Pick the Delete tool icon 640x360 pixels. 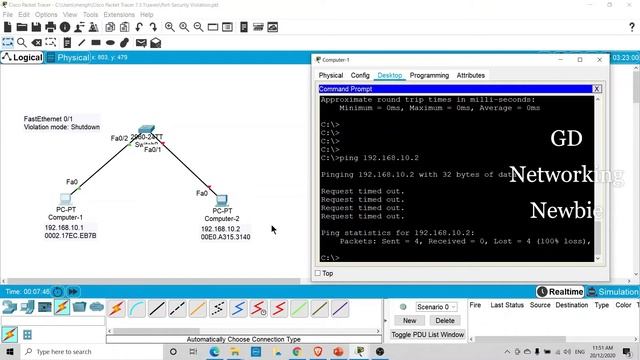(x=36, y=42)
